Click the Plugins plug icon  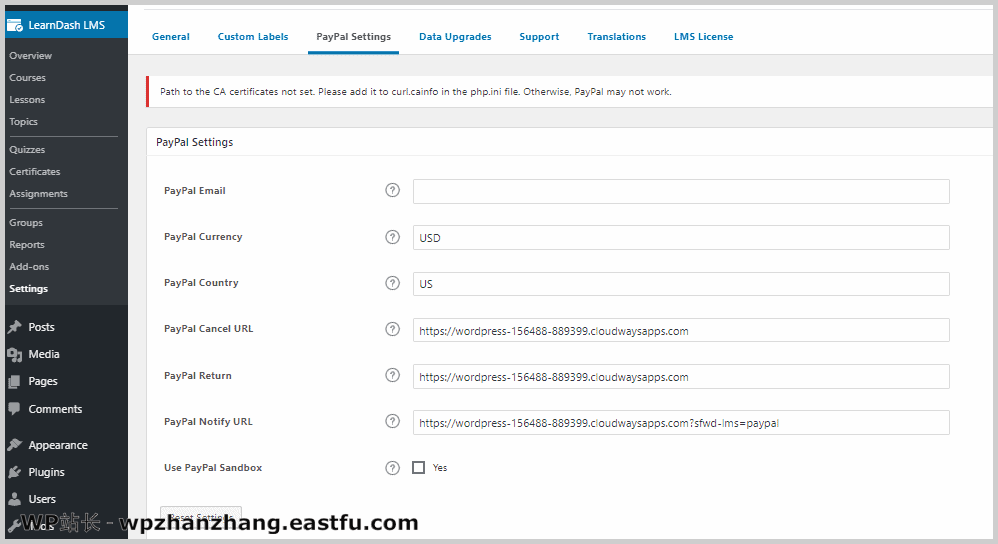click(x=15, y=472)
